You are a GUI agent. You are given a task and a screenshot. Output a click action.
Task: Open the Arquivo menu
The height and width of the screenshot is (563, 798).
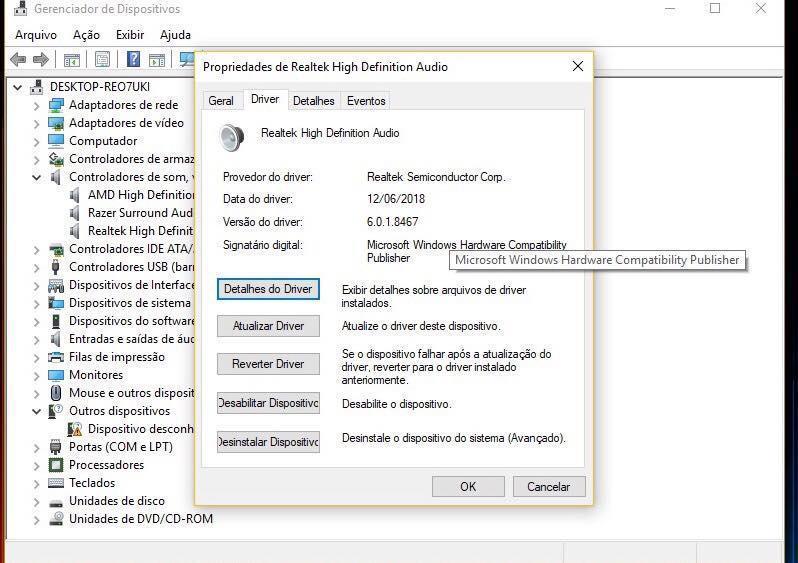tap(36, 35)
